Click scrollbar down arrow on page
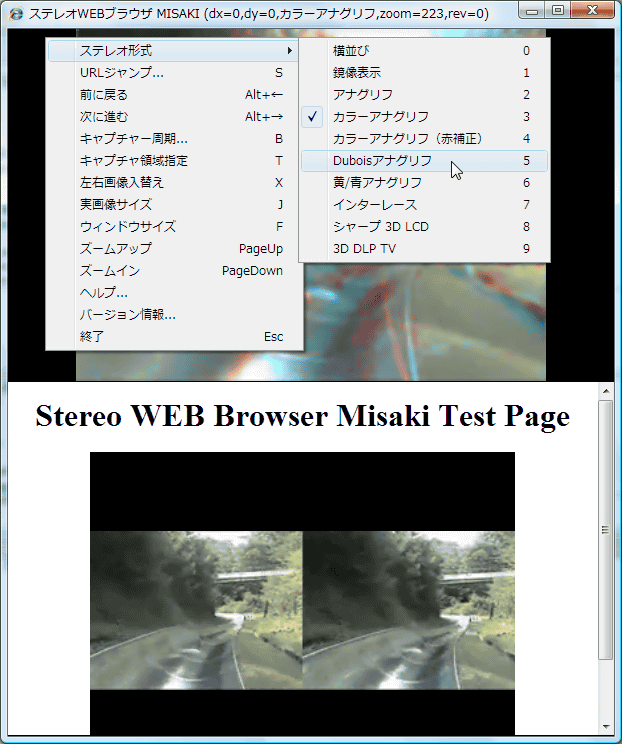The width and height of the screenshot is (622, 744). [x=606, y=726]
